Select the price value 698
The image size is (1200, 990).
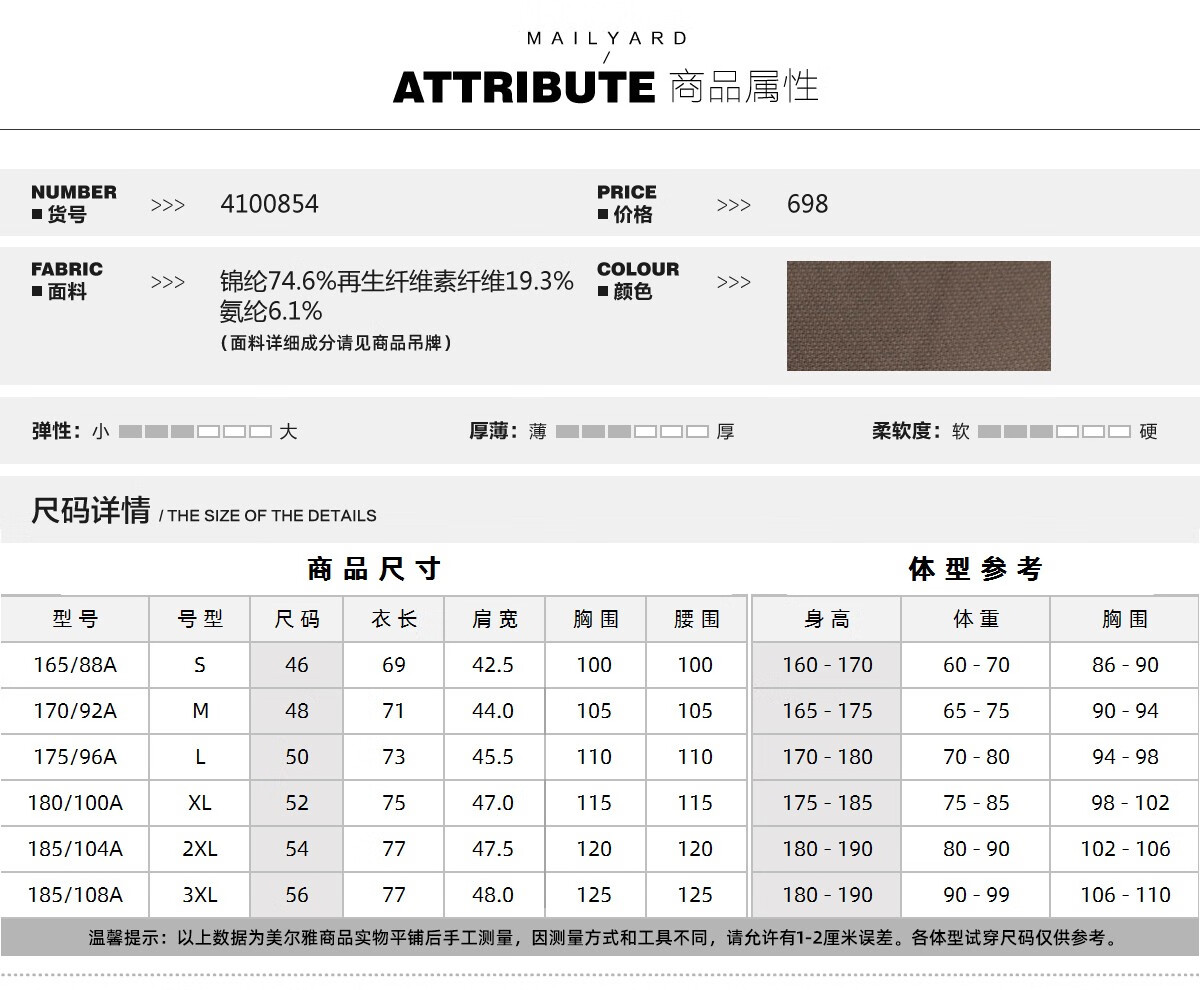coord(807,204)
